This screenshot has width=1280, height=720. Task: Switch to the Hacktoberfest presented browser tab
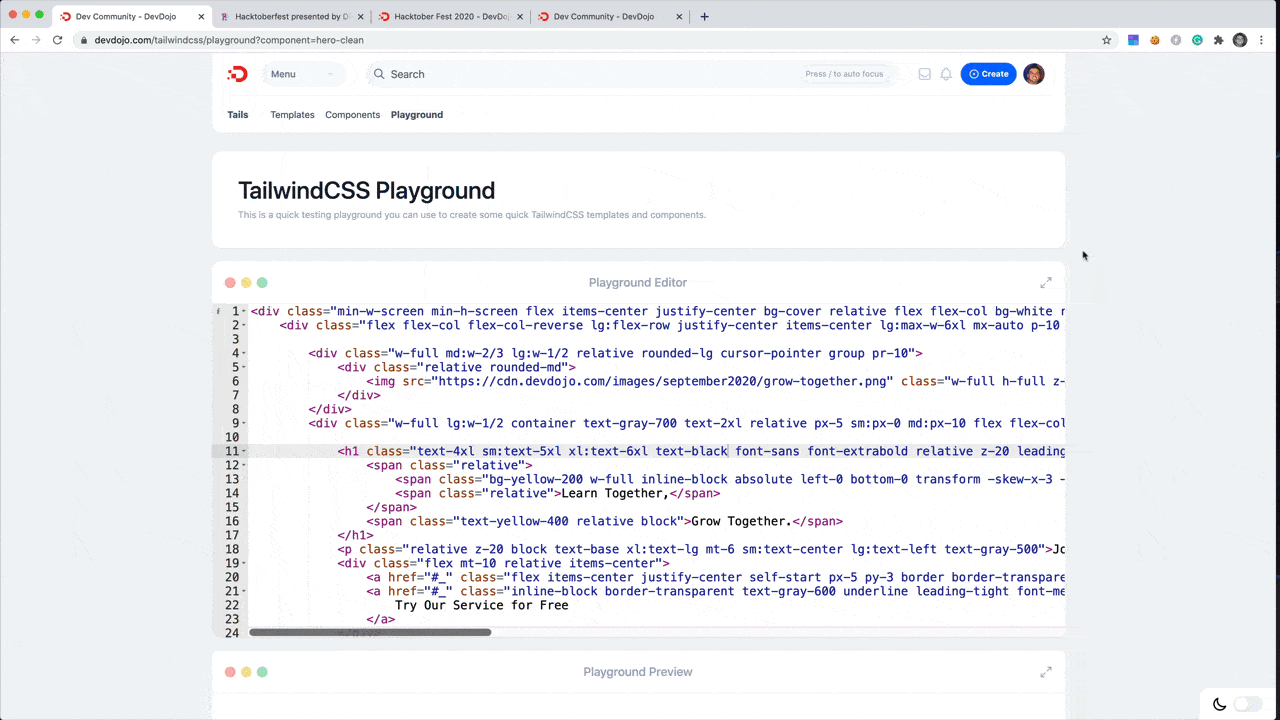pos(292,16)
